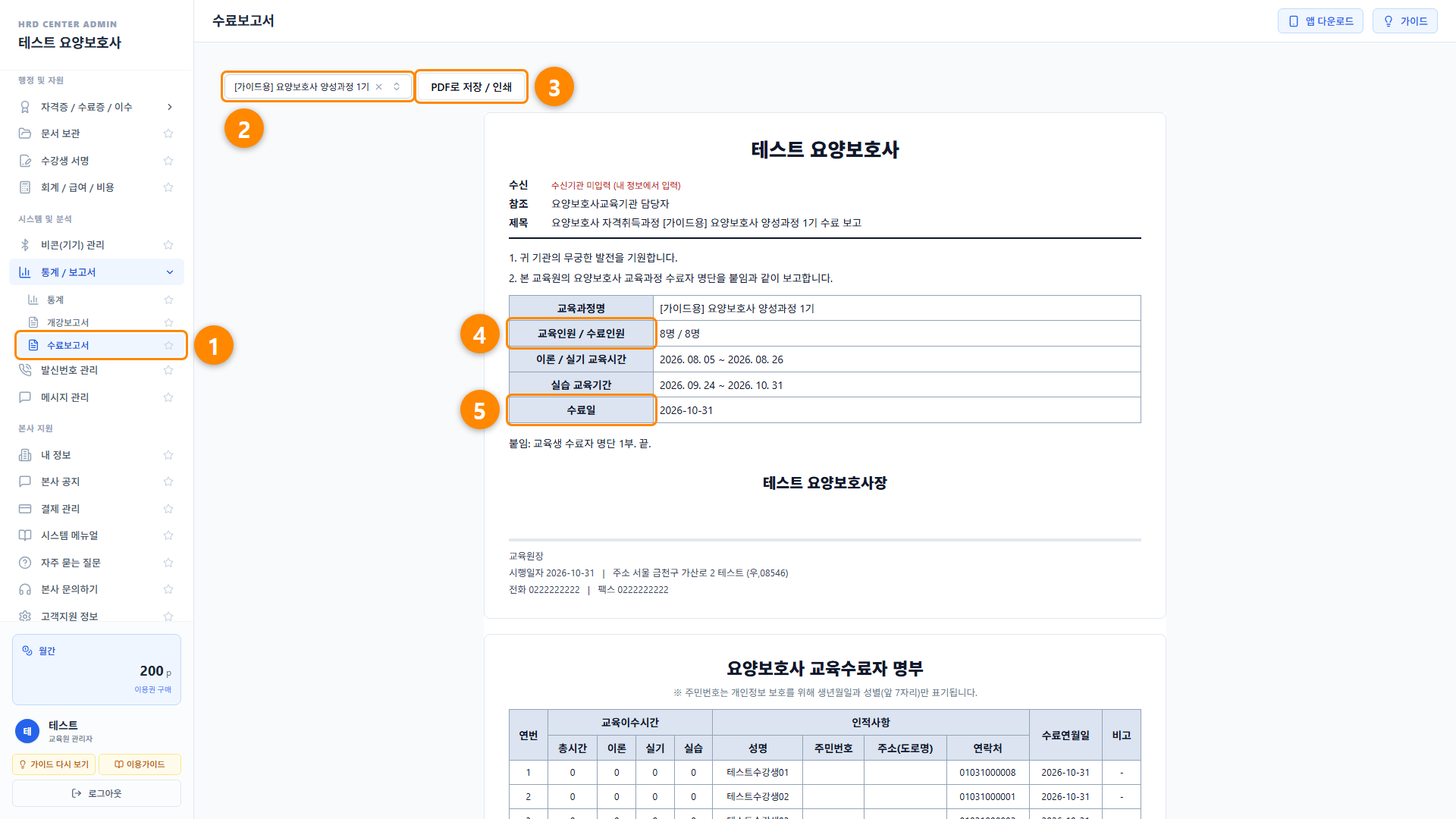Viewport: 1456px width, 819px height.
Task: Click 가이드 다시 보기 button
Action: coord(54,764)
